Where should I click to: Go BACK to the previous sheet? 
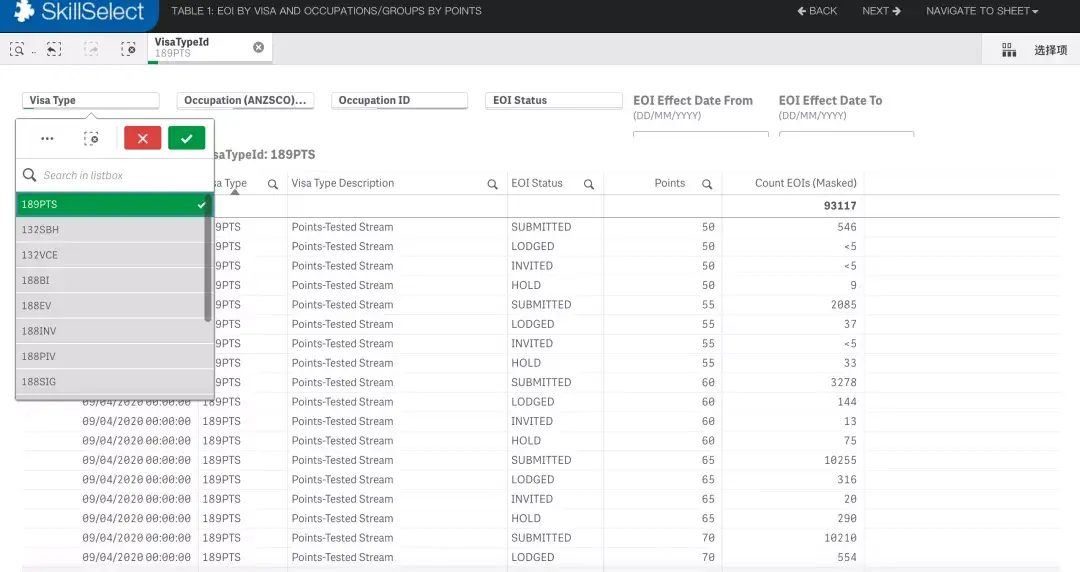[x=817, y=11]
